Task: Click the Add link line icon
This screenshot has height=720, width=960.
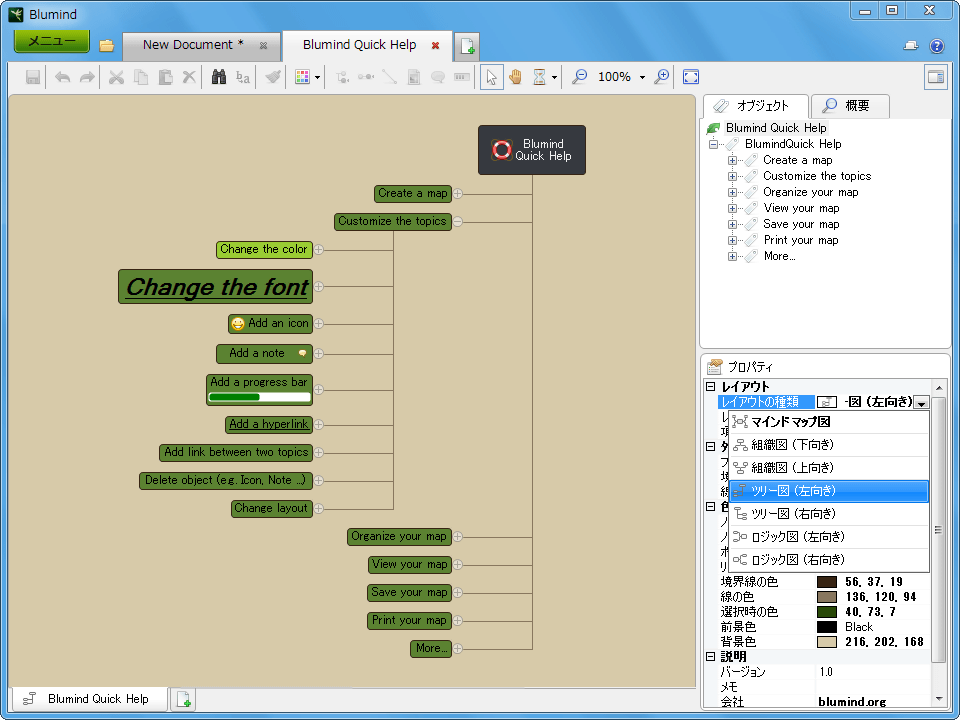Action: pos(390,77)
